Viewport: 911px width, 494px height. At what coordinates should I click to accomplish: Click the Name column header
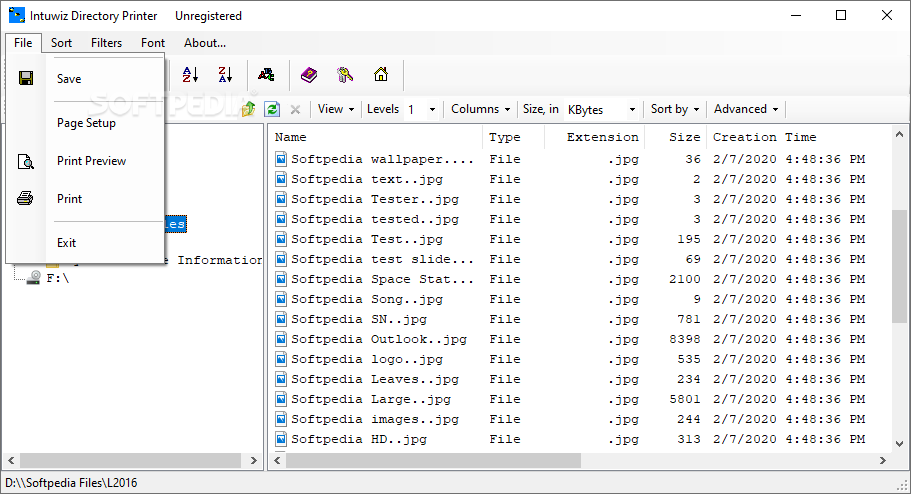point(376,137)
